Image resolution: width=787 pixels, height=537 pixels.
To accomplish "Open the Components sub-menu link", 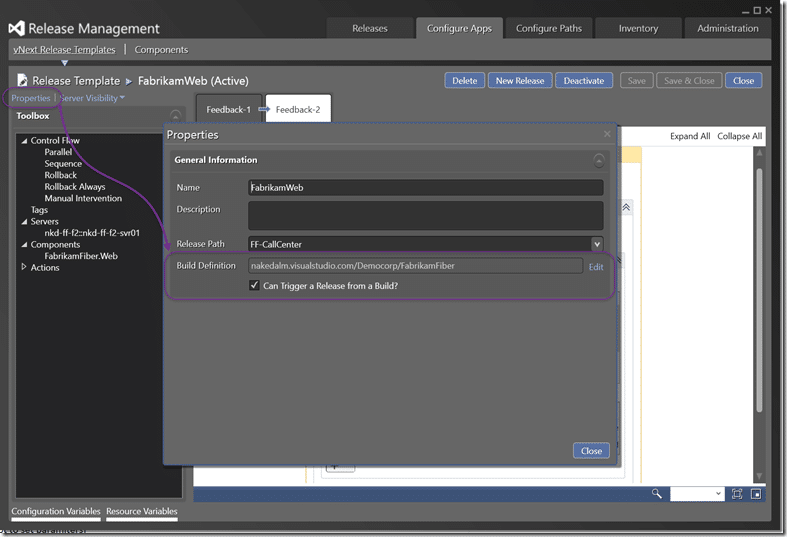I will [x=161, y=50].
